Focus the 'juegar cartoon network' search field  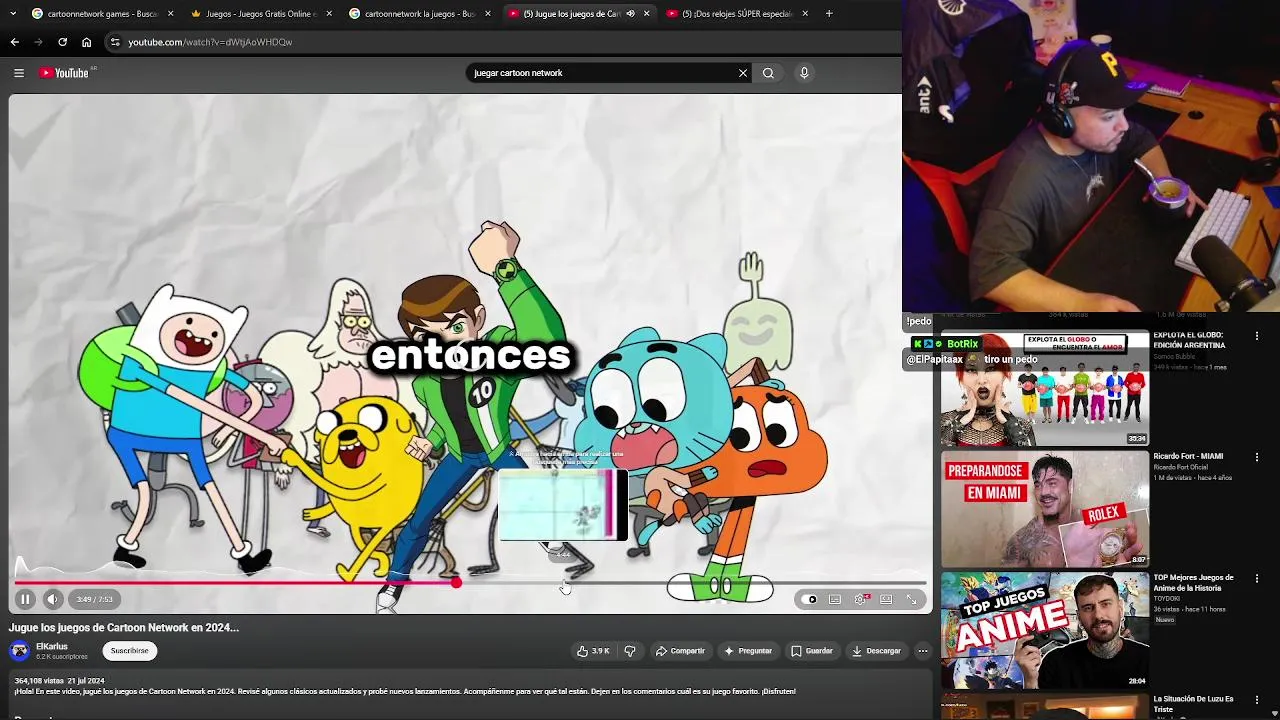click(603, 73)
